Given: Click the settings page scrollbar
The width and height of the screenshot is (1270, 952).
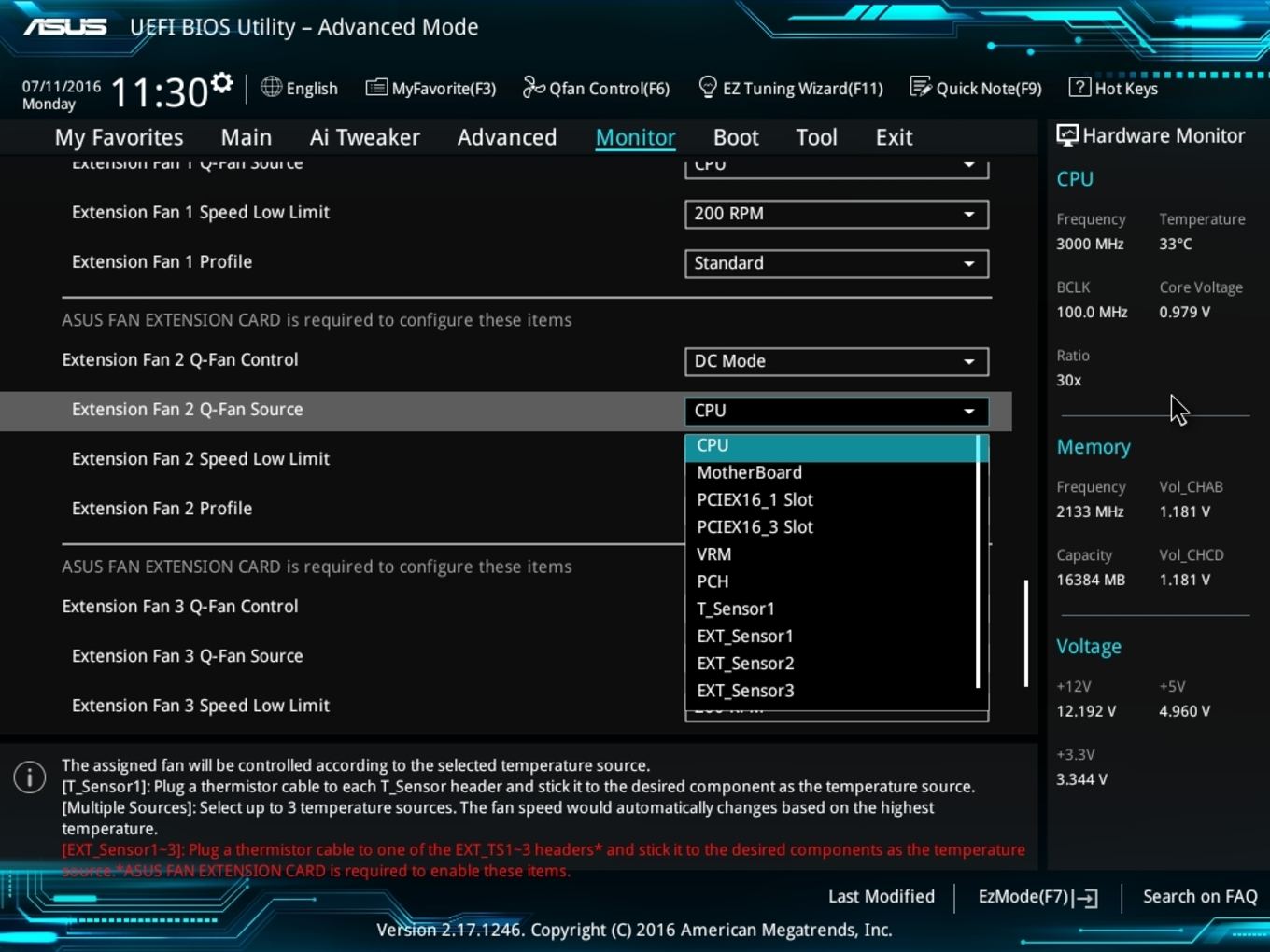Looking at the screenshot, I should click(x=1026, y=634).
